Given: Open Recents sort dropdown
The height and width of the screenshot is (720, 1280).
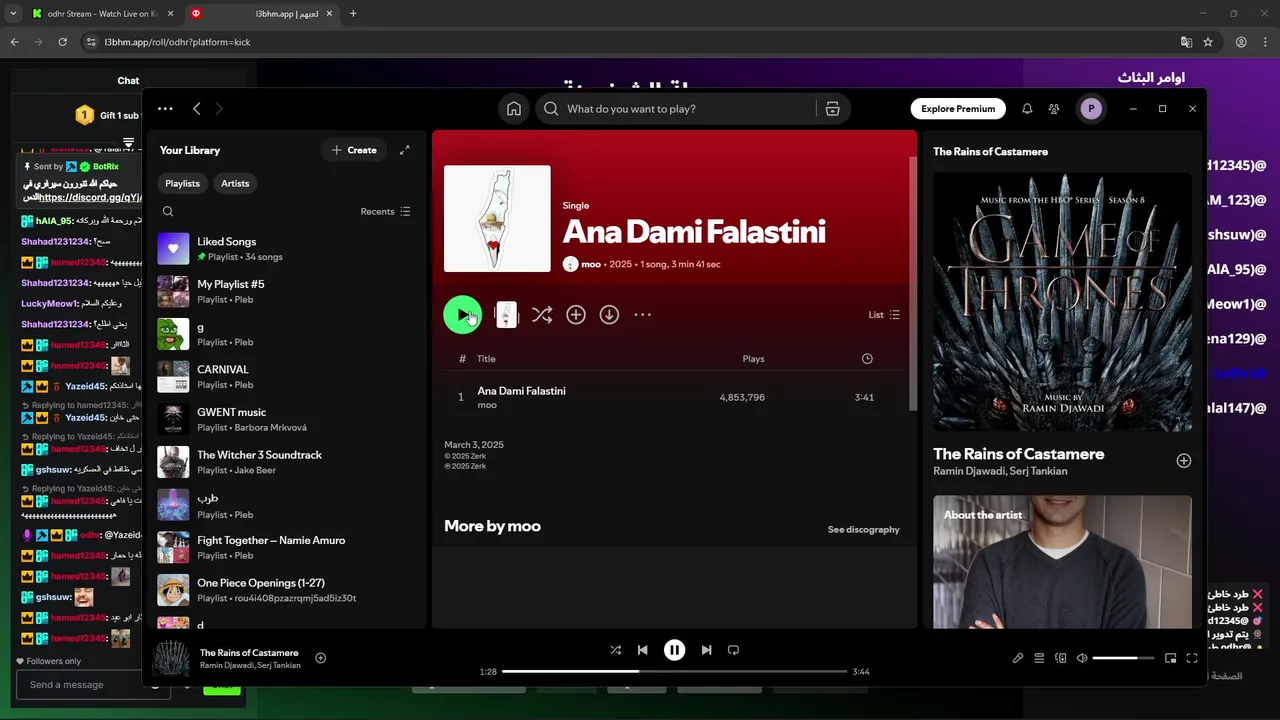Looking at the screenshot, I should 385,211.
